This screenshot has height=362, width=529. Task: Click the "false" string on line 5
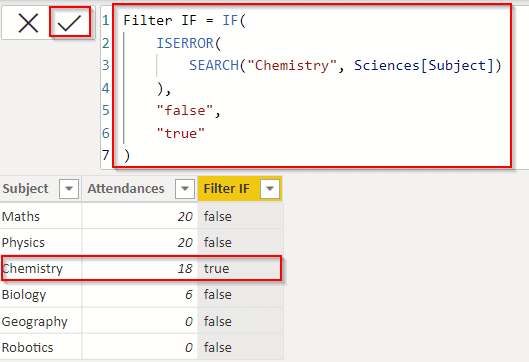[x=185, y=111]
